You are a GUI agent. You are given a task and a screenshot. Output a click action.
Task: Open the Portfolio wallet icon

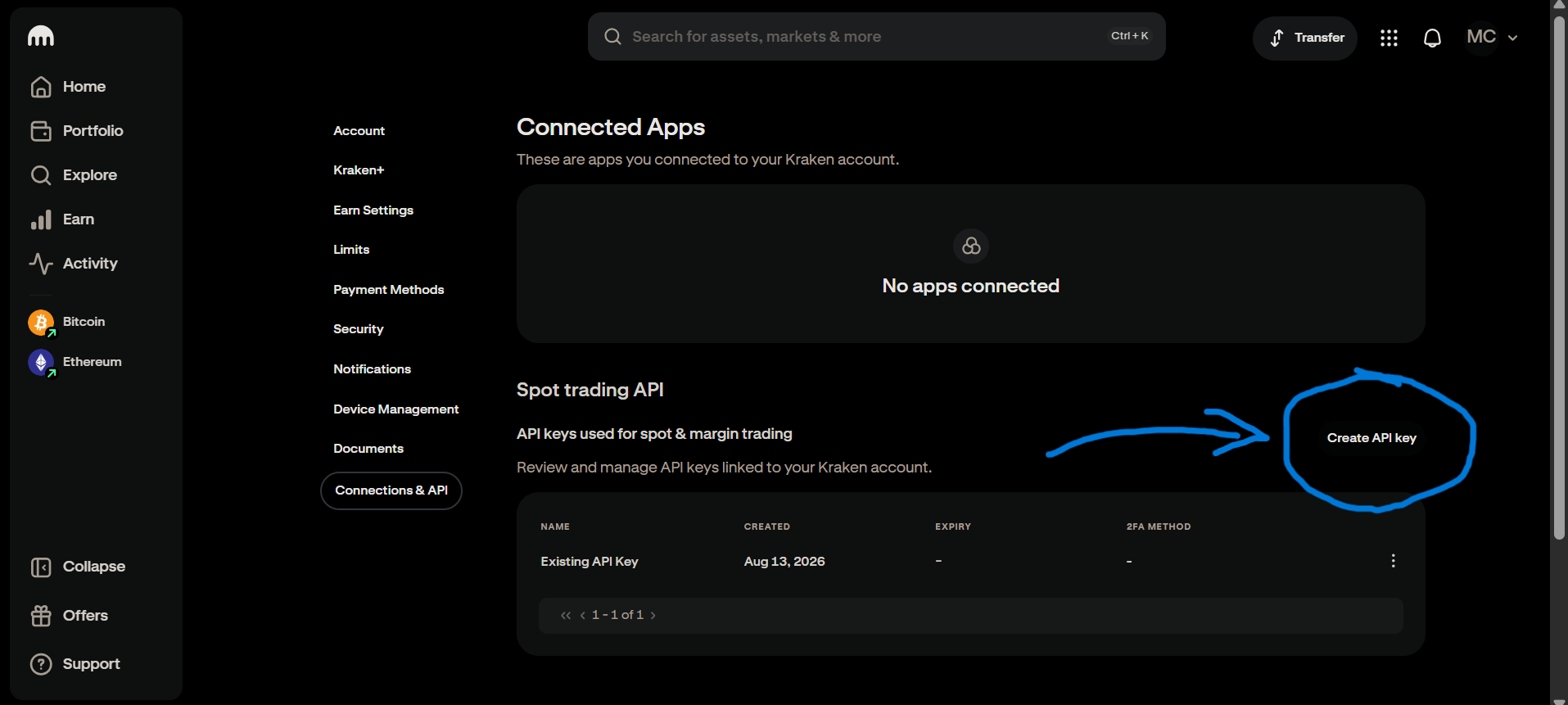41,131
